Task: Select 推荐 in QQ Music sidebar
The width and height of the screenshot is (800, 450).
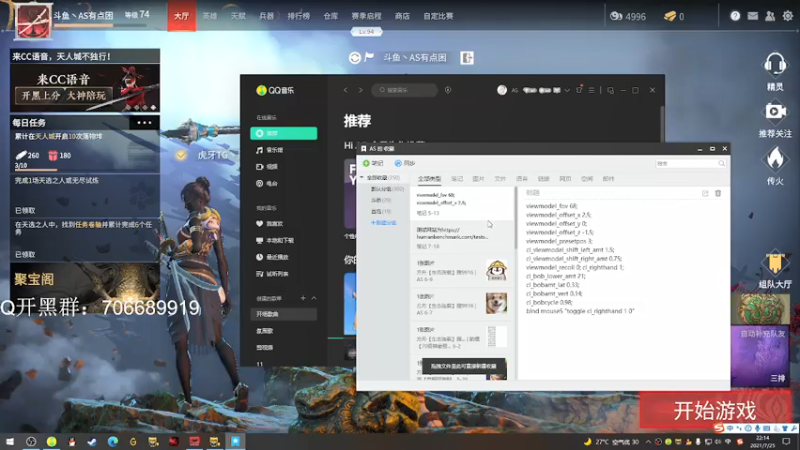Action: [284, 133]
